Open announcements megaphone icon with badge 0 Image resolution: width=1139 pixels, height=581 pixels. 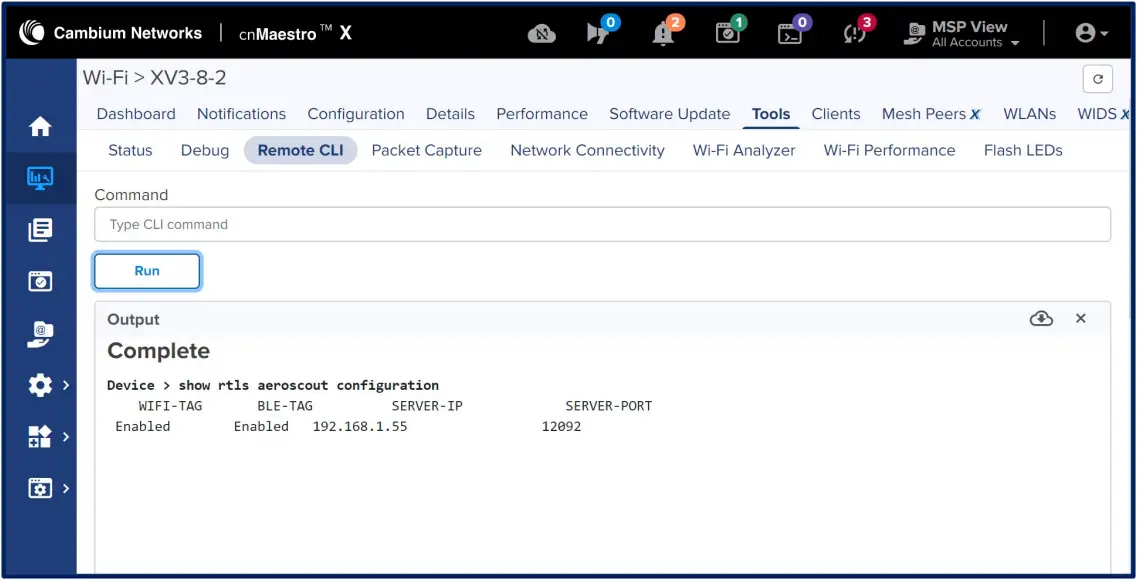click(x=602, y=31)
